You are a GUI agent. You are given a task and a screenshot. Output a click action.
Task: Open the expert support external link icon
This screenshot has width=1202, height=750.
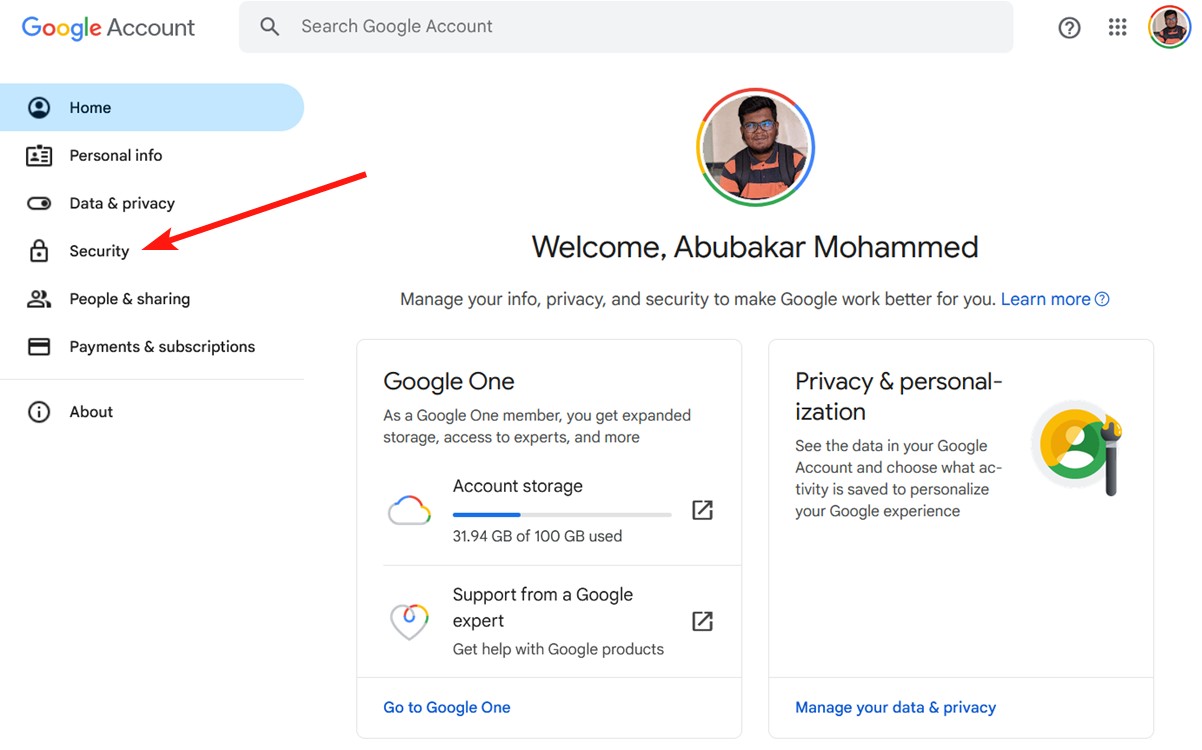(702, 621)
